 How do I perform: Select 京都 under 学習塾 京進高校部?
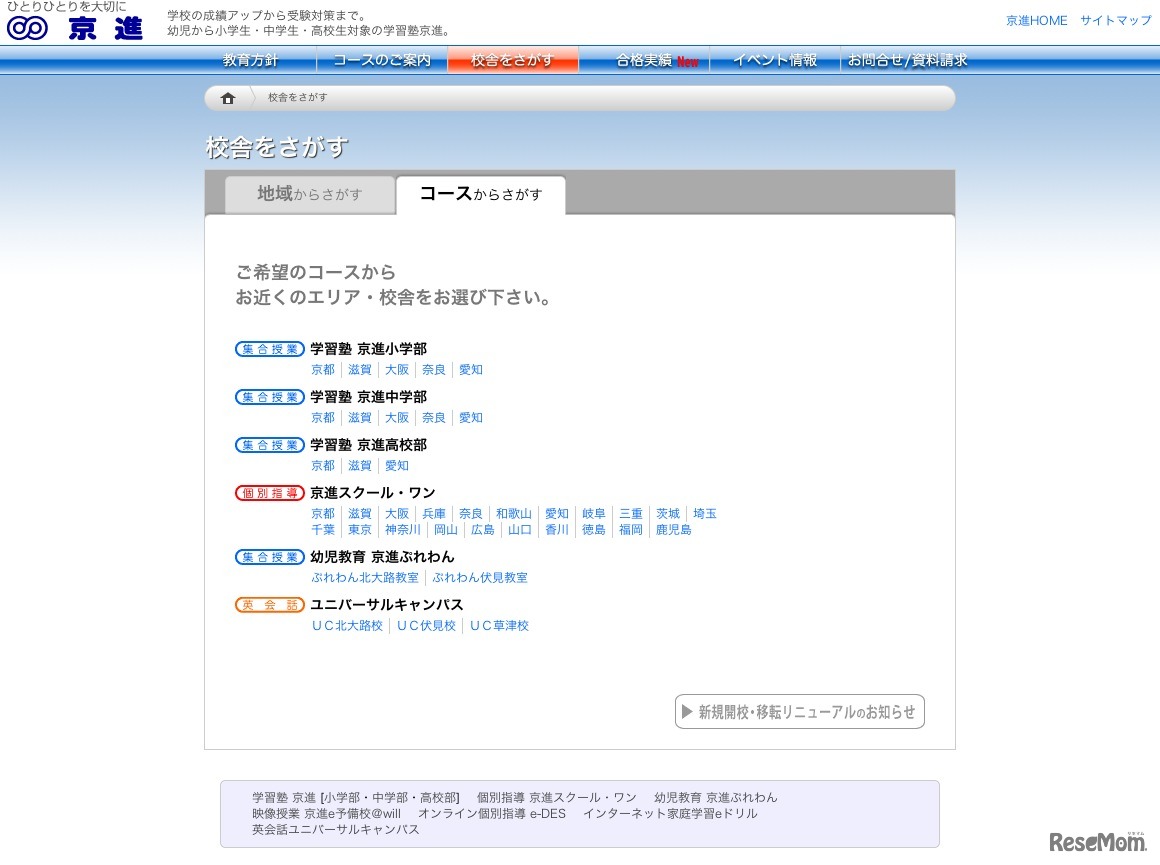click(x=322, y=465)
